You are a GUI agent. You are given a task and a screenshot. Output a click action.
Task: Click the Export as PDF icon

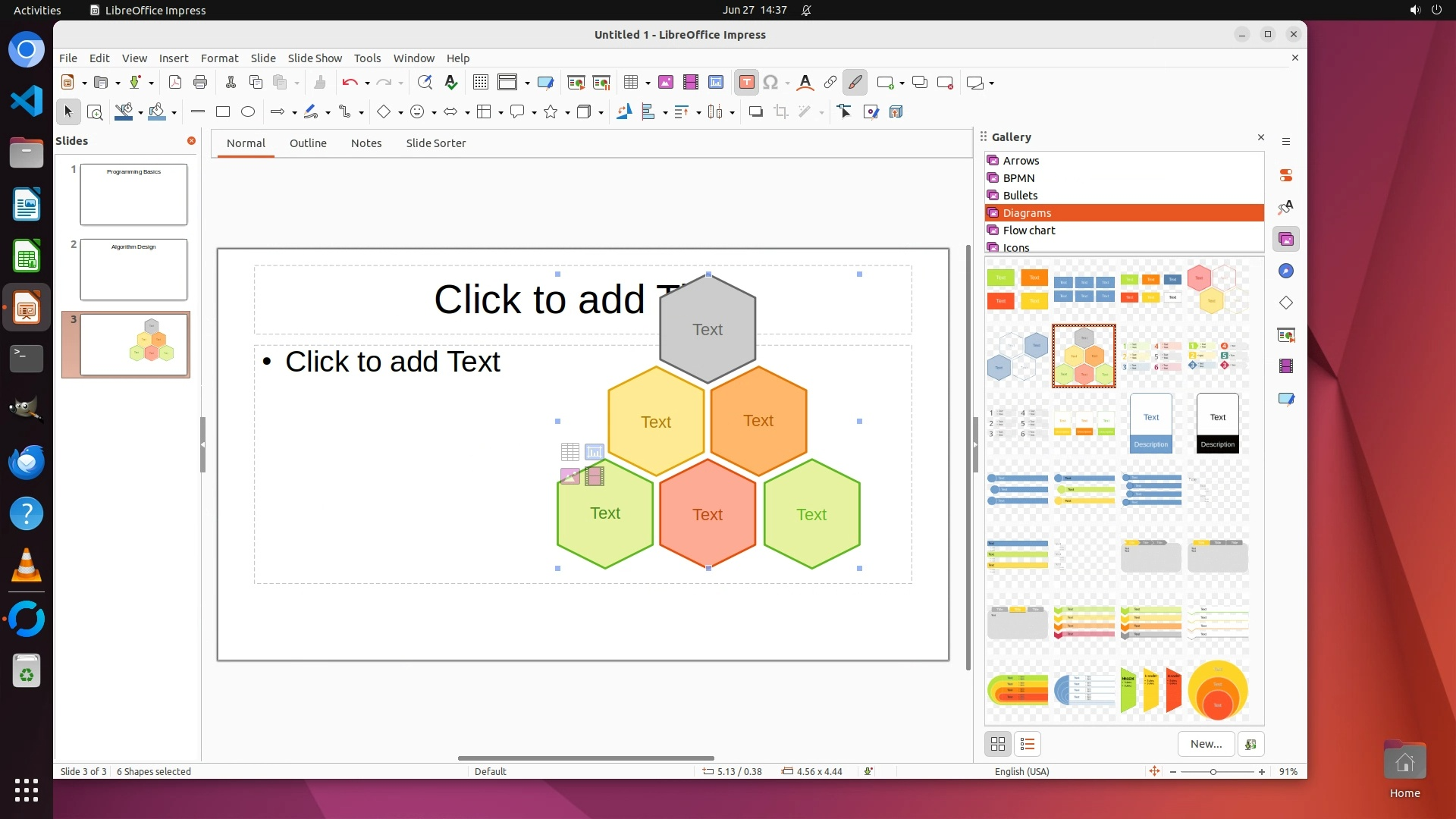[175, 83]
